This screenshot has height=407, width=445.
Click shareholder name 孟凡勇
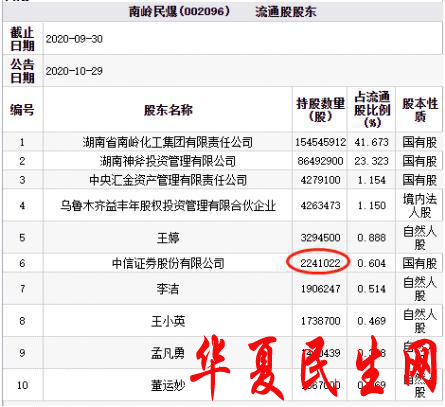(x=168, y=353)
